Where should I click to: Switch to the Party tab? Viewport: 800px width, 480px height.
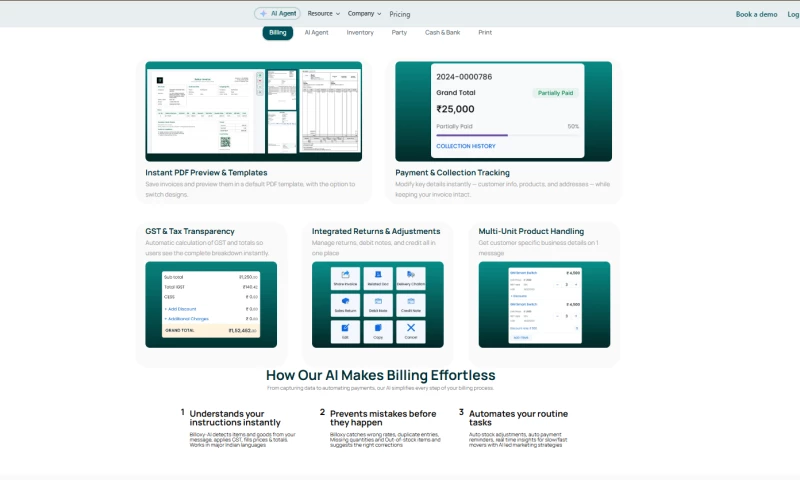(x=399, y=33)
